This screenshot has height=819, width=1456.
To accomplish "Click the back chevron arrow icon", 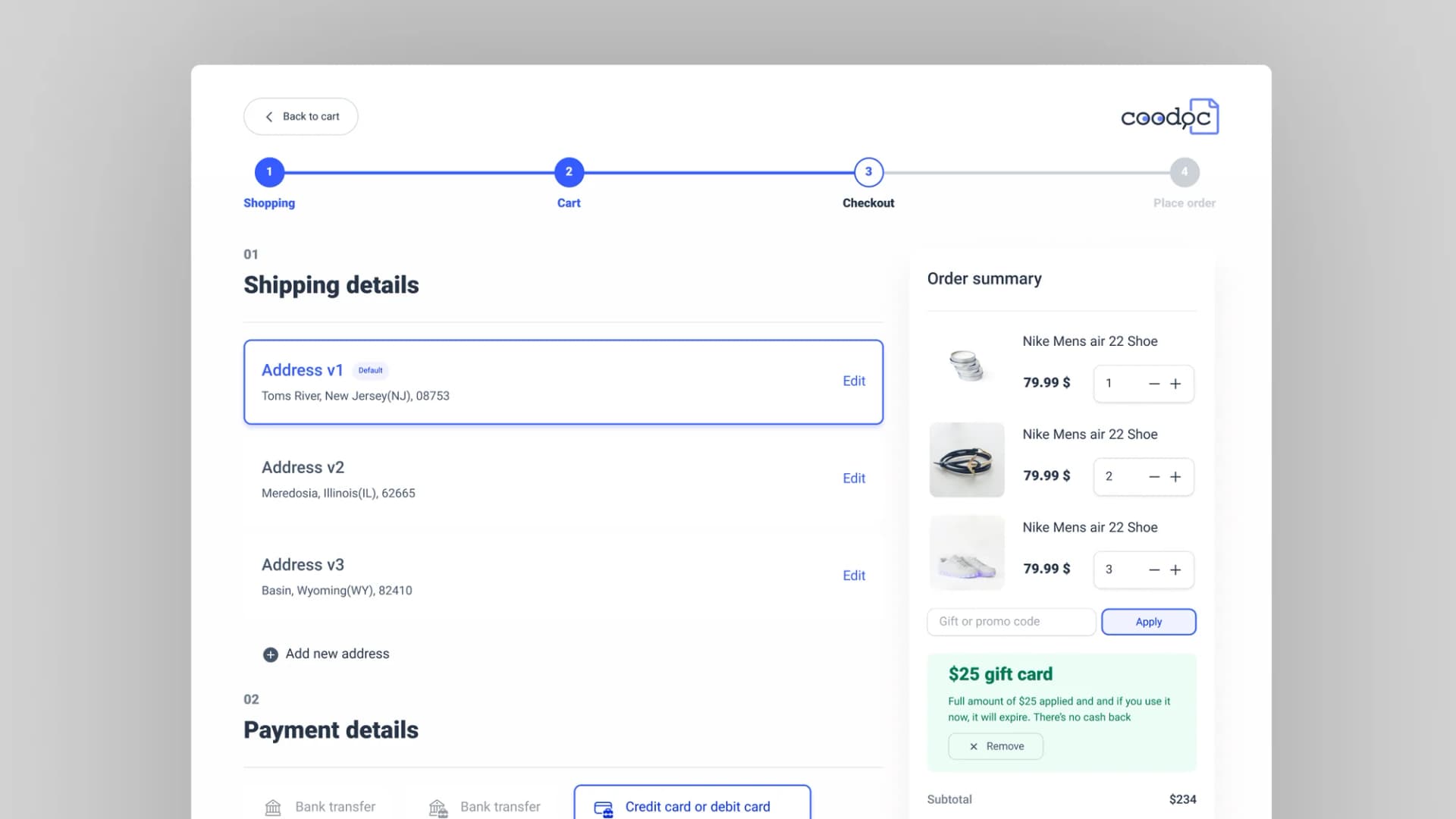I will click(268, 117).
